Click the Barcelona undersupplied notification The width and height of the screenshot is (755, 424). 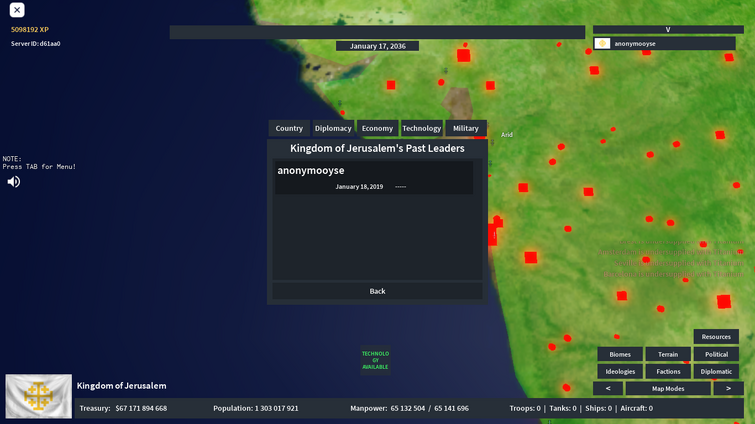pos(673,274)
